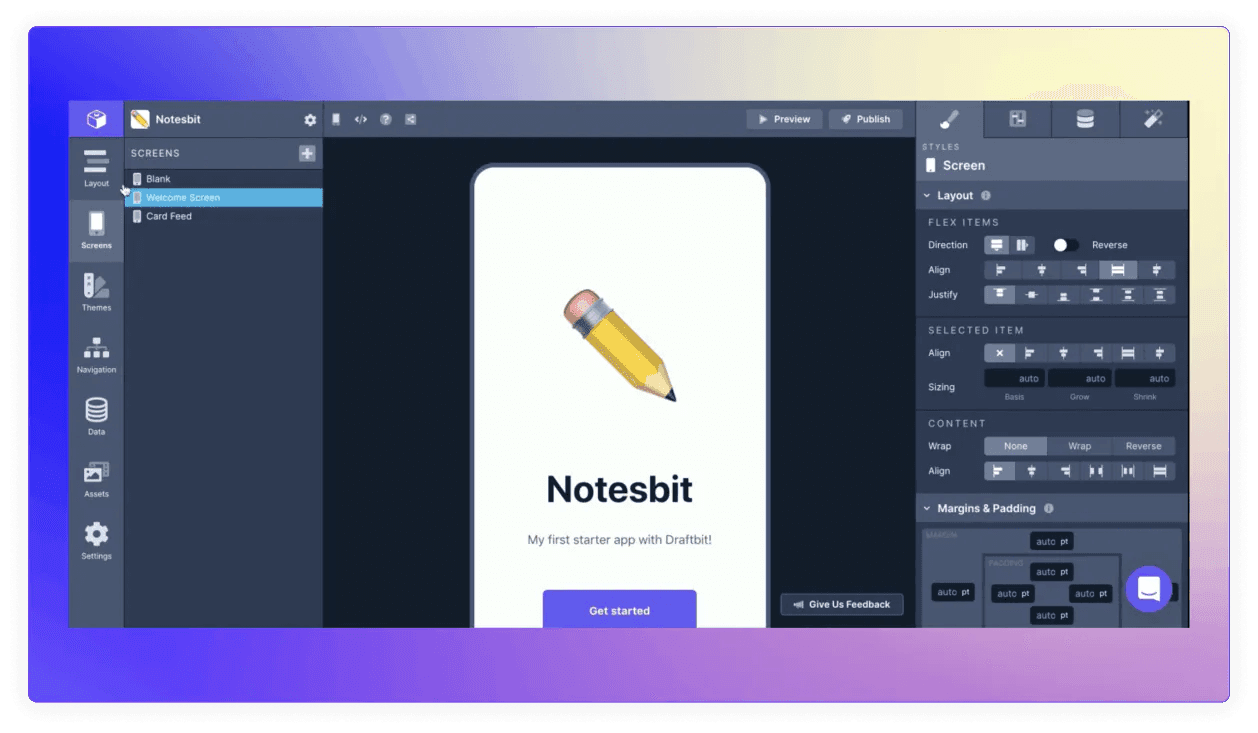Click the top padding auto field

click(x=1052, y=572)
